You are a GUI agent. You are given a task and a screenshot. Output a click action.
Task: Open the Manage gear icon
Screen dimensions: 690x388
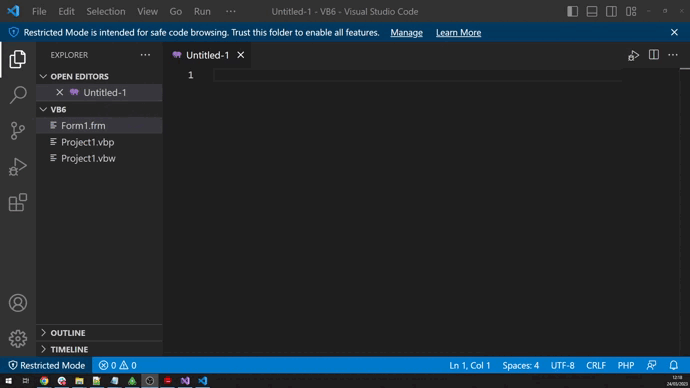click(x=18, y=339)
